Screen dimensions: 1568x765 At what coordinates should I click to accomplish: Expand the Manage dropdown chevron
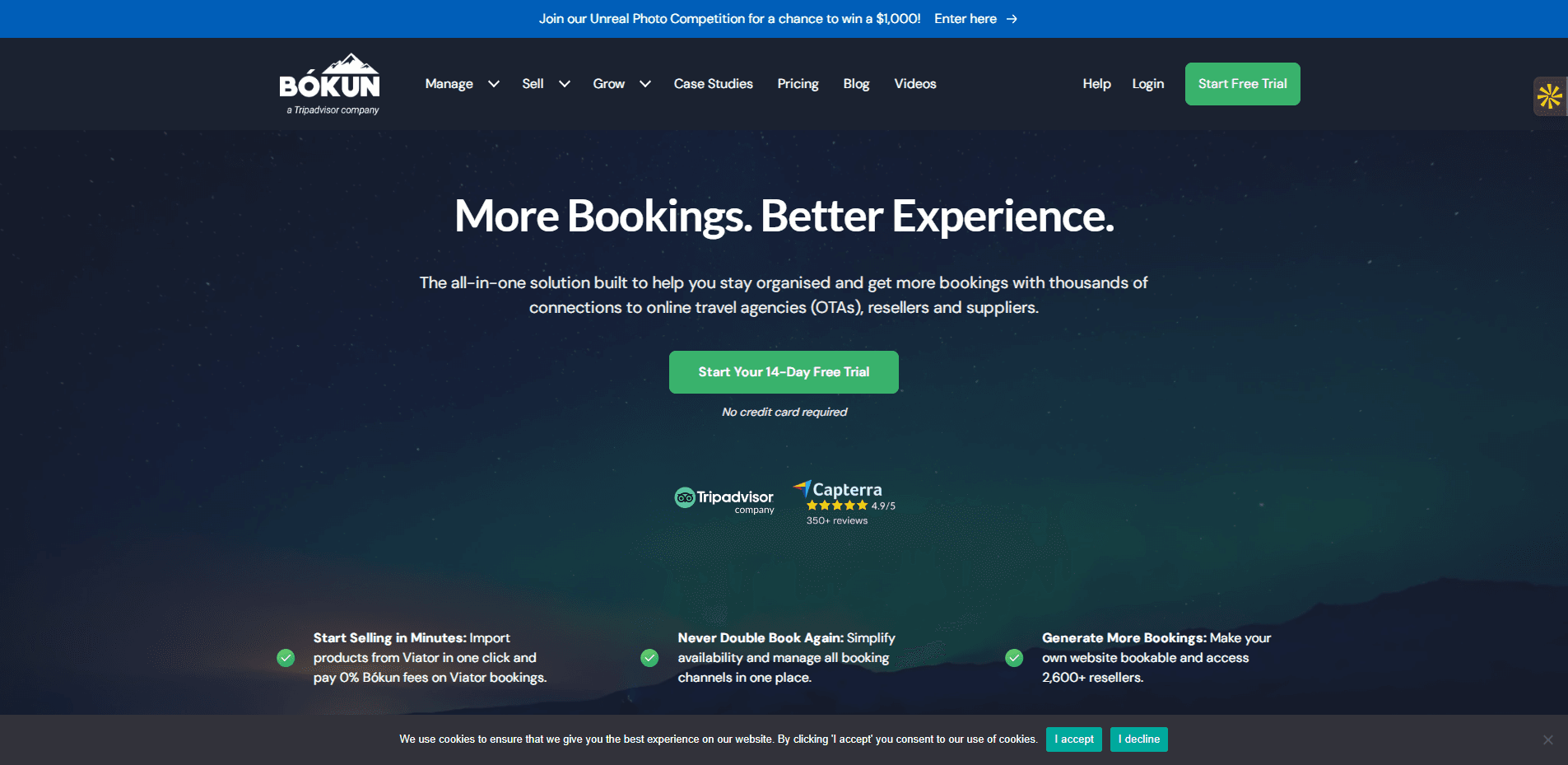494,84
